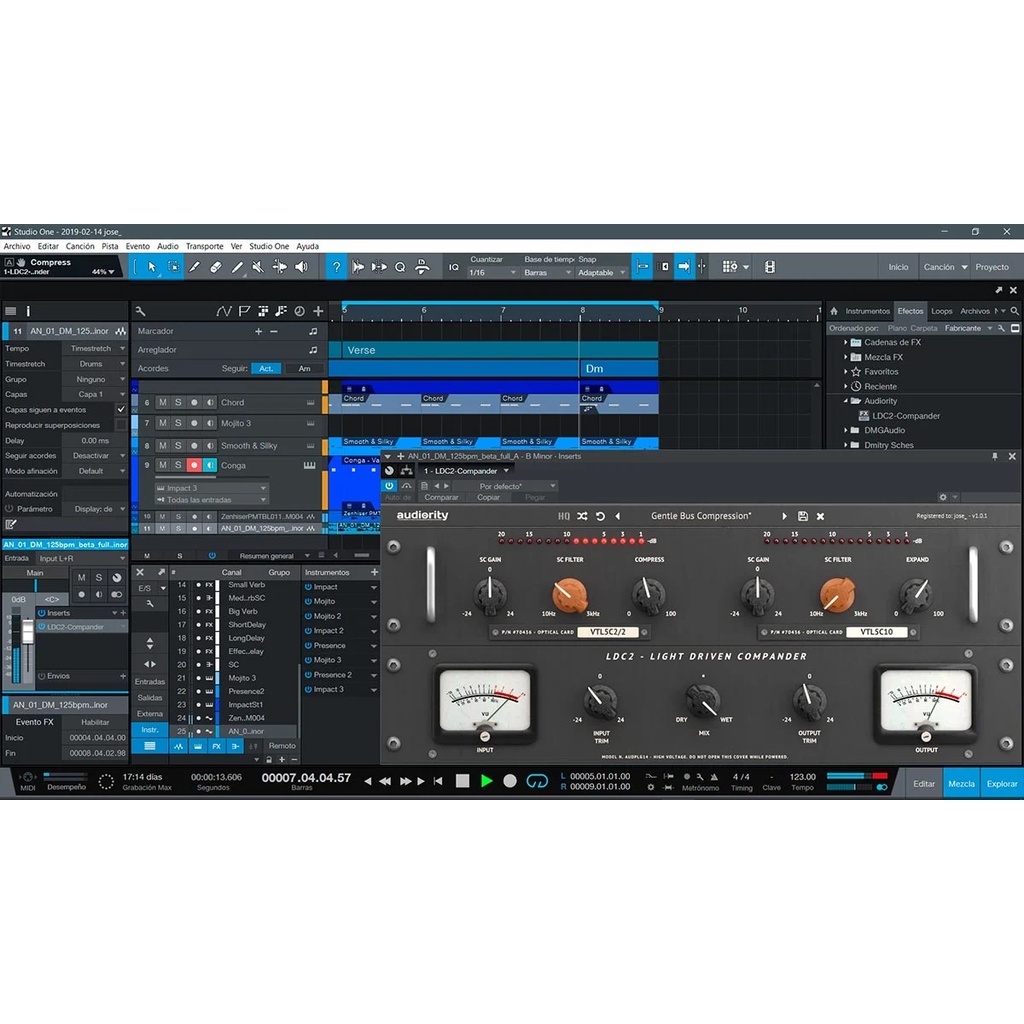
Task: Select the Arrow tool in toolbar
Action: click(x=152, y=266)
